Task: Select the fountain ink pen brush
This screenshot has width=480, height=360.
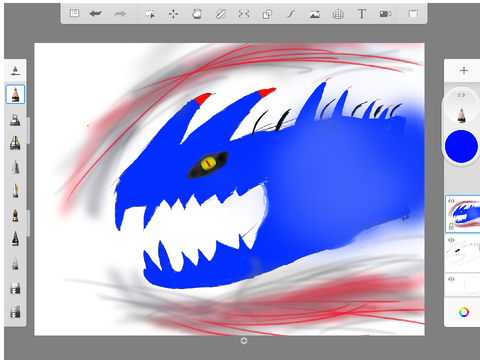Action: coord(15,190)
